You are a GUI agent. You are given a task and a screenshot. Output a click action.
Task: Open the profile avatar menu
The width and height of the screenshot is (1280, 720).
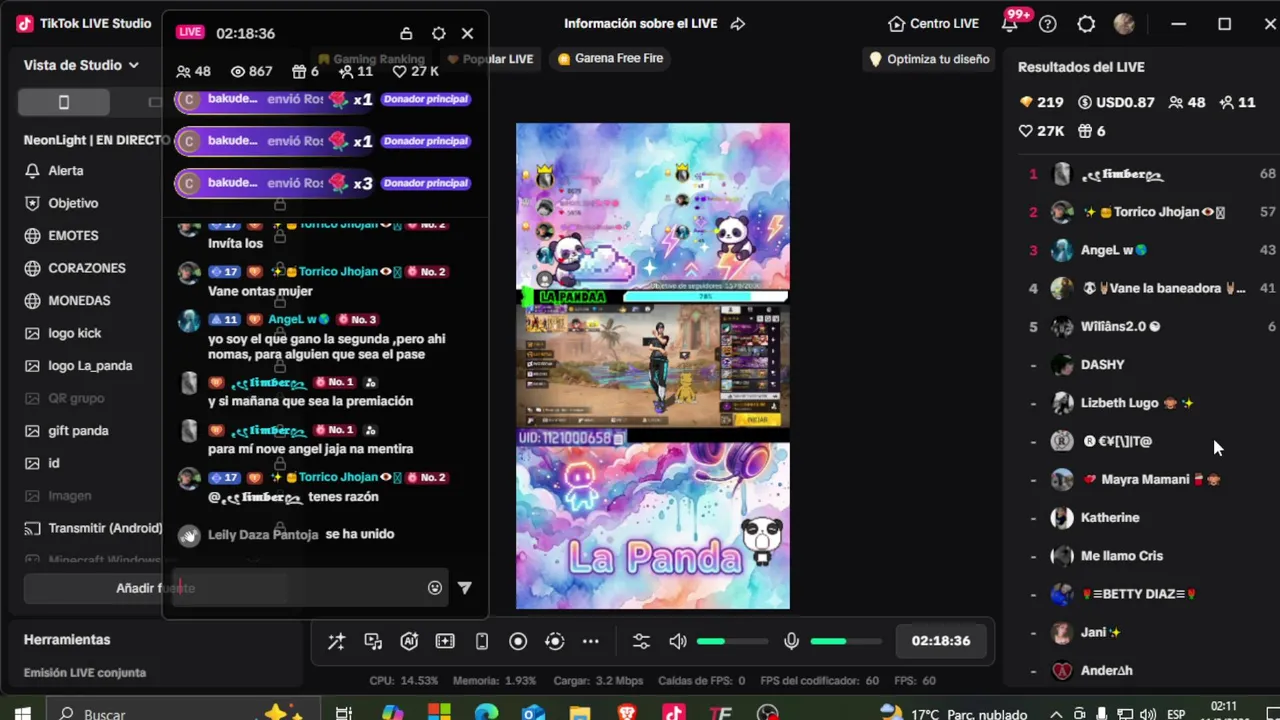[1124, 24]
